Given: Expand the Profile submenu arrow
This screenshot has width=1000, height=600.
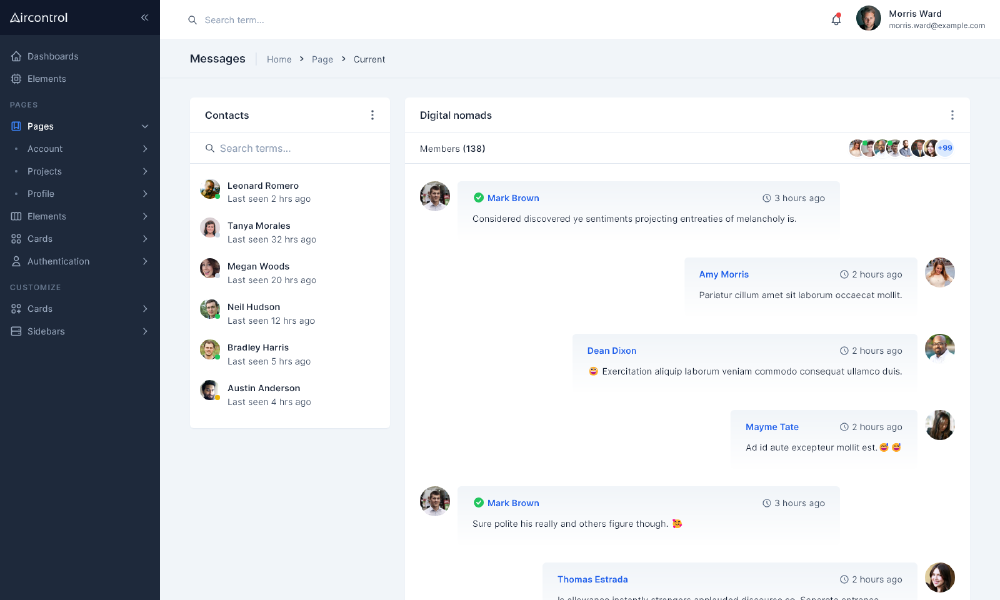Looking at the screenshot, I should click(x=145, y=194).
